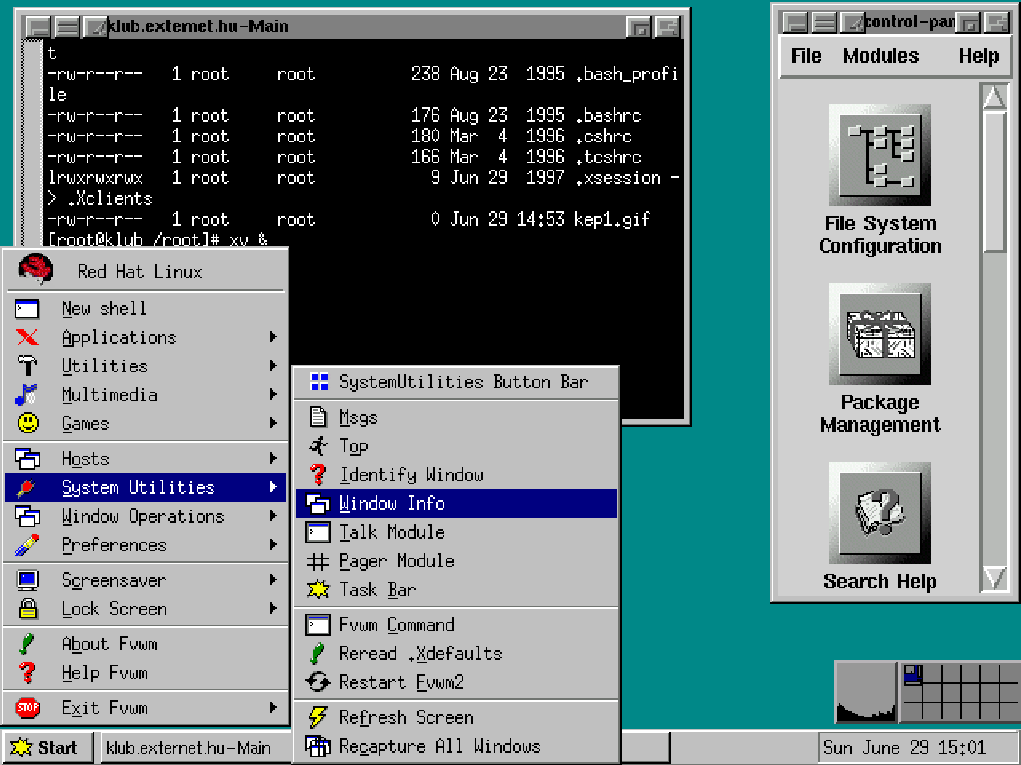Click the kep1.gif filename in terminal
Screen dimensions: 1021x765
point(611,219)
